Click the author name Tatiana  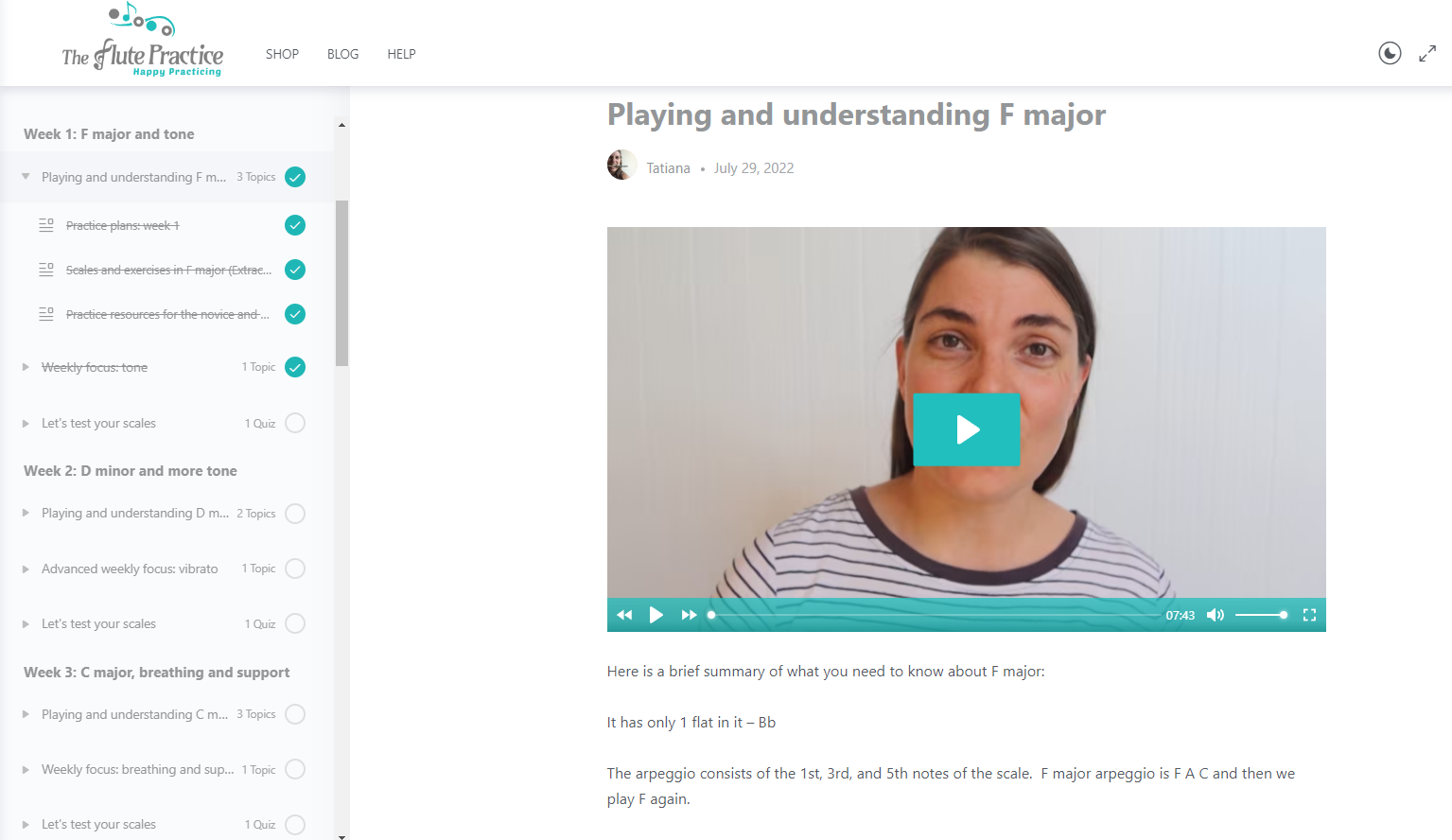(x=668, y=168)
